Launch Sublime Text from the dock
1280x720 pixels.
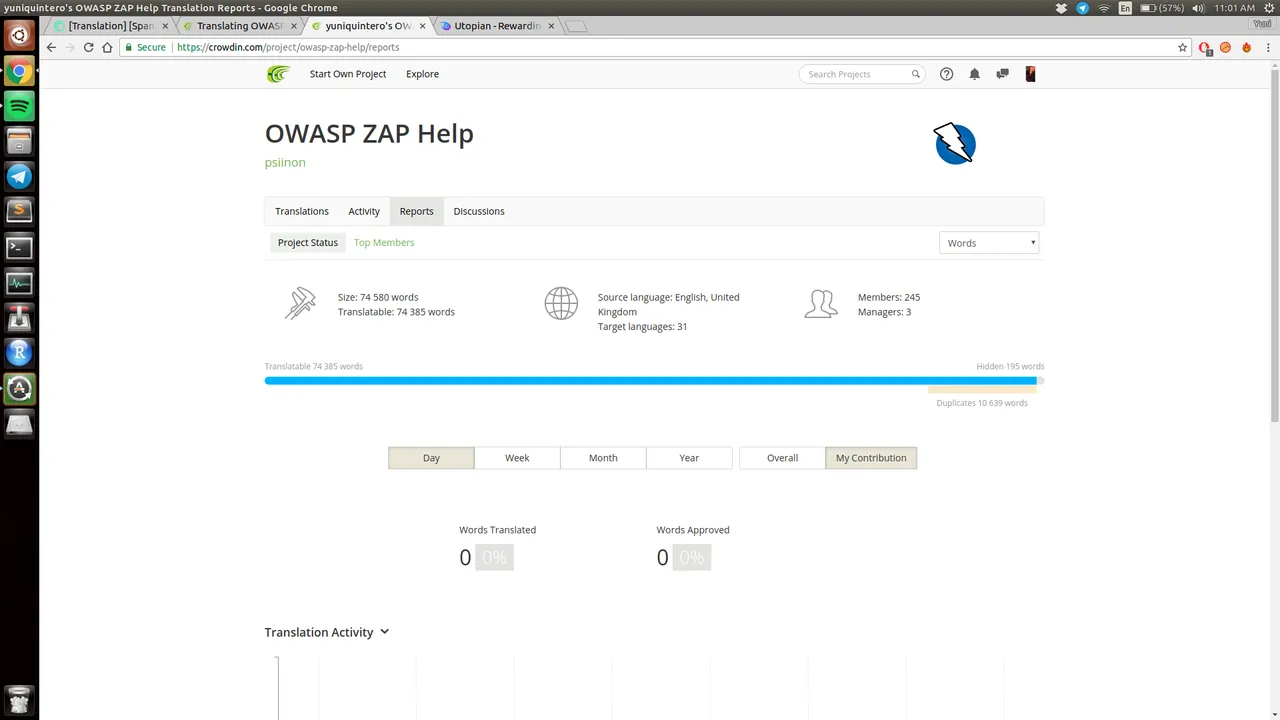tap(19, 212)
